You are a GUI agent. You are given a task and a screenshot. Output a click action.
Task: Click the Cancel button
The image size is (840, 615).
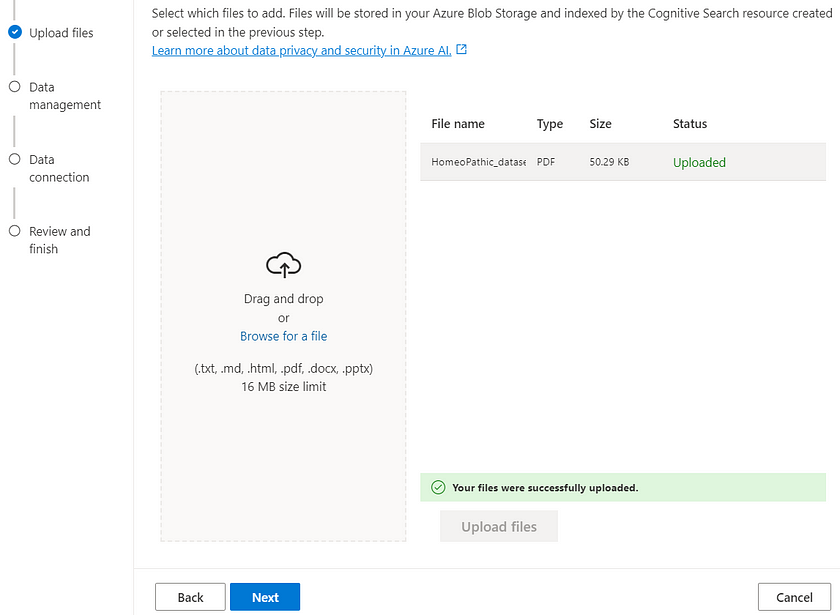794,597
